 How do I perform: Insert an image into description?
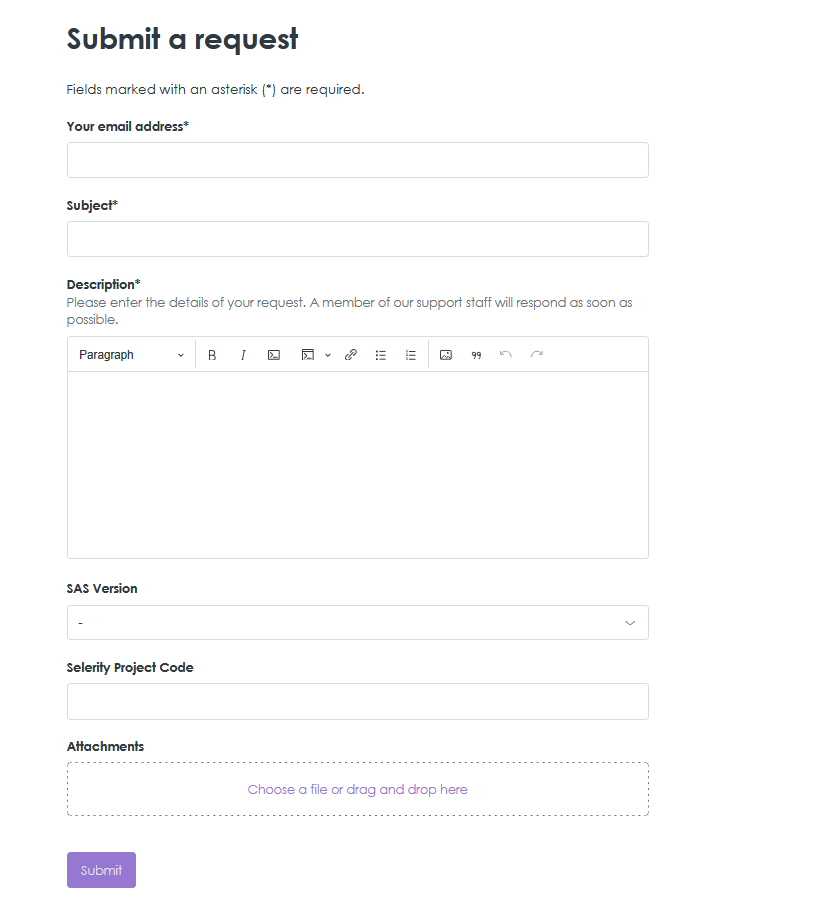tap(446, 355)
